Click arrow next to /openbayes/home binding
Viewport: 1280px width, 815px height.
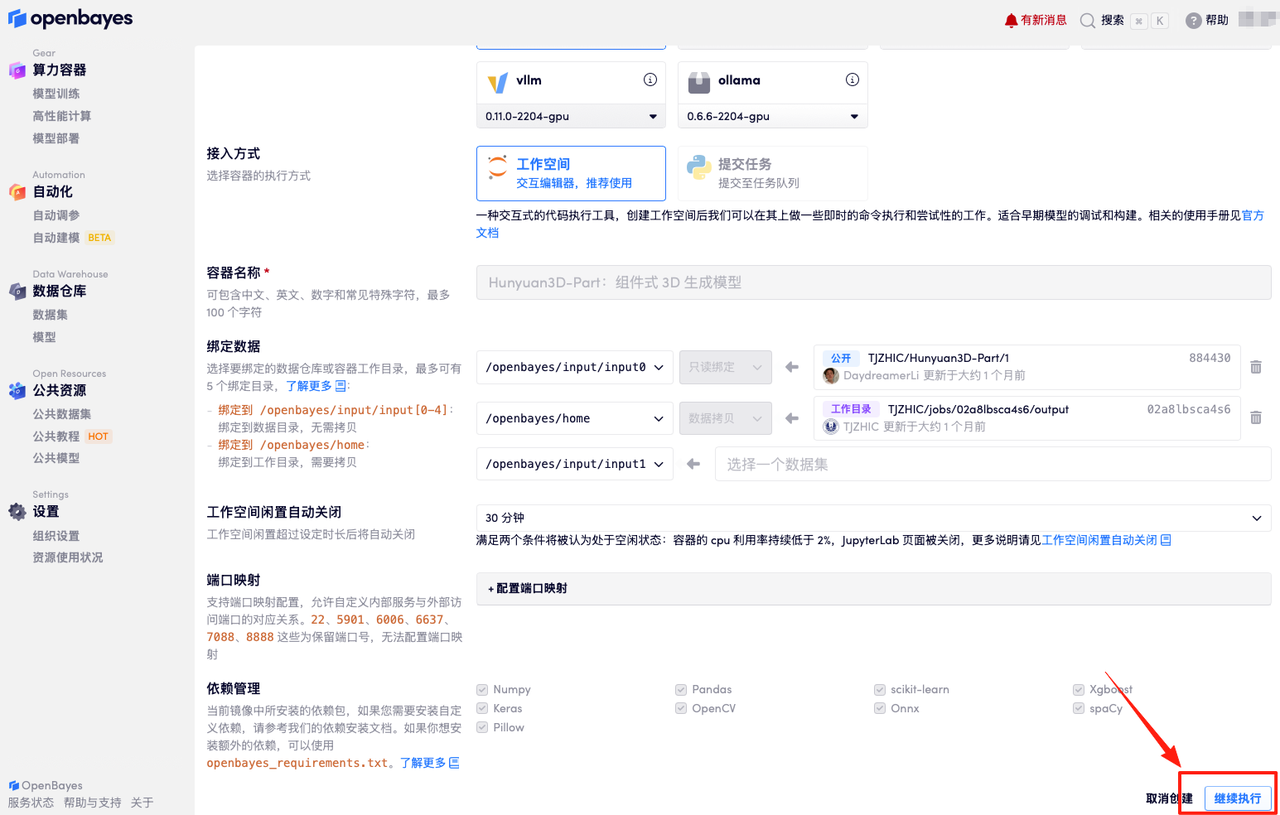click(x=792, y=418)
